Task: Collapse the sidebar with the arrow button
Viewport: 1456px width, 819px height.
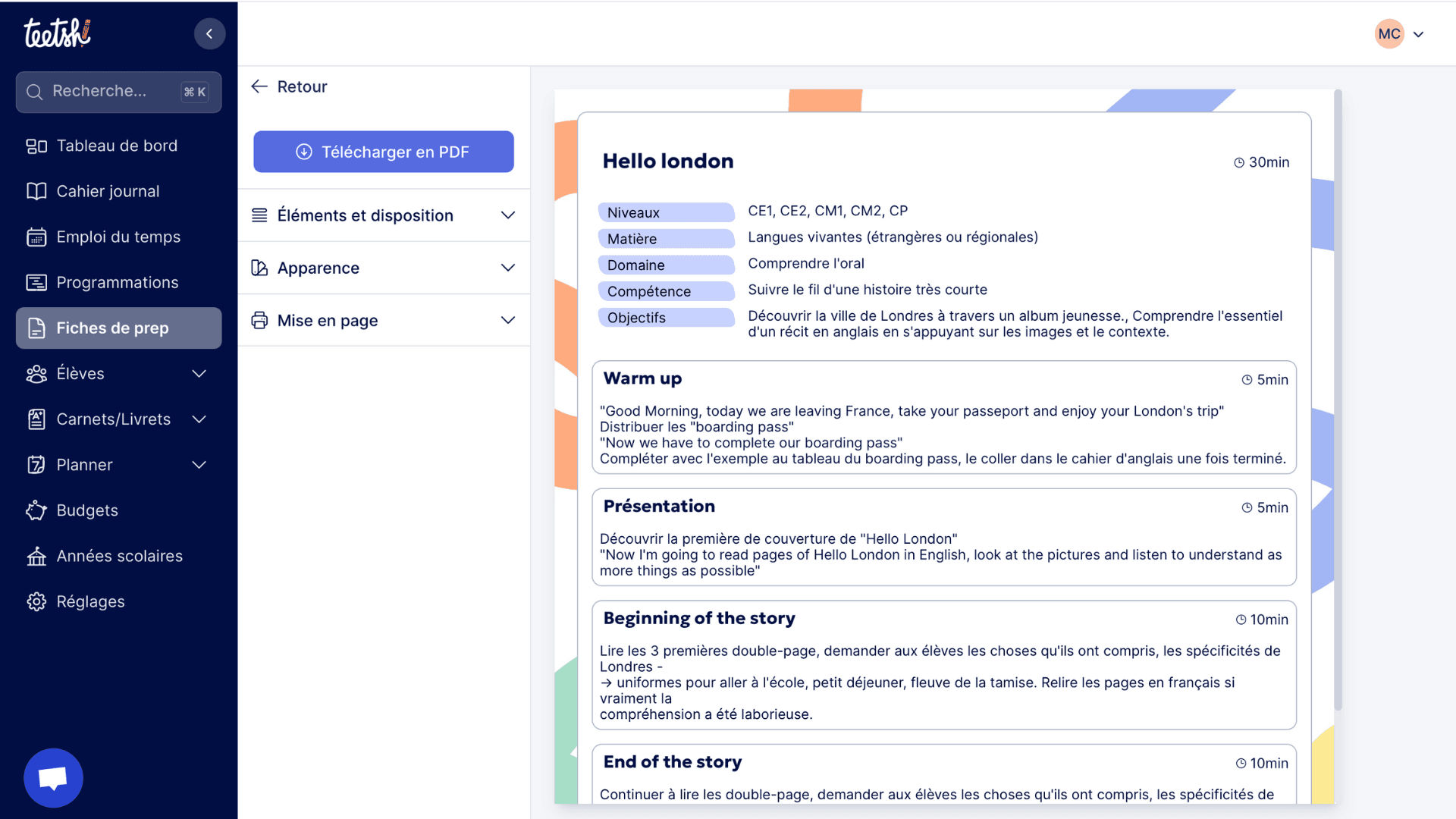Action: point(209,34)
